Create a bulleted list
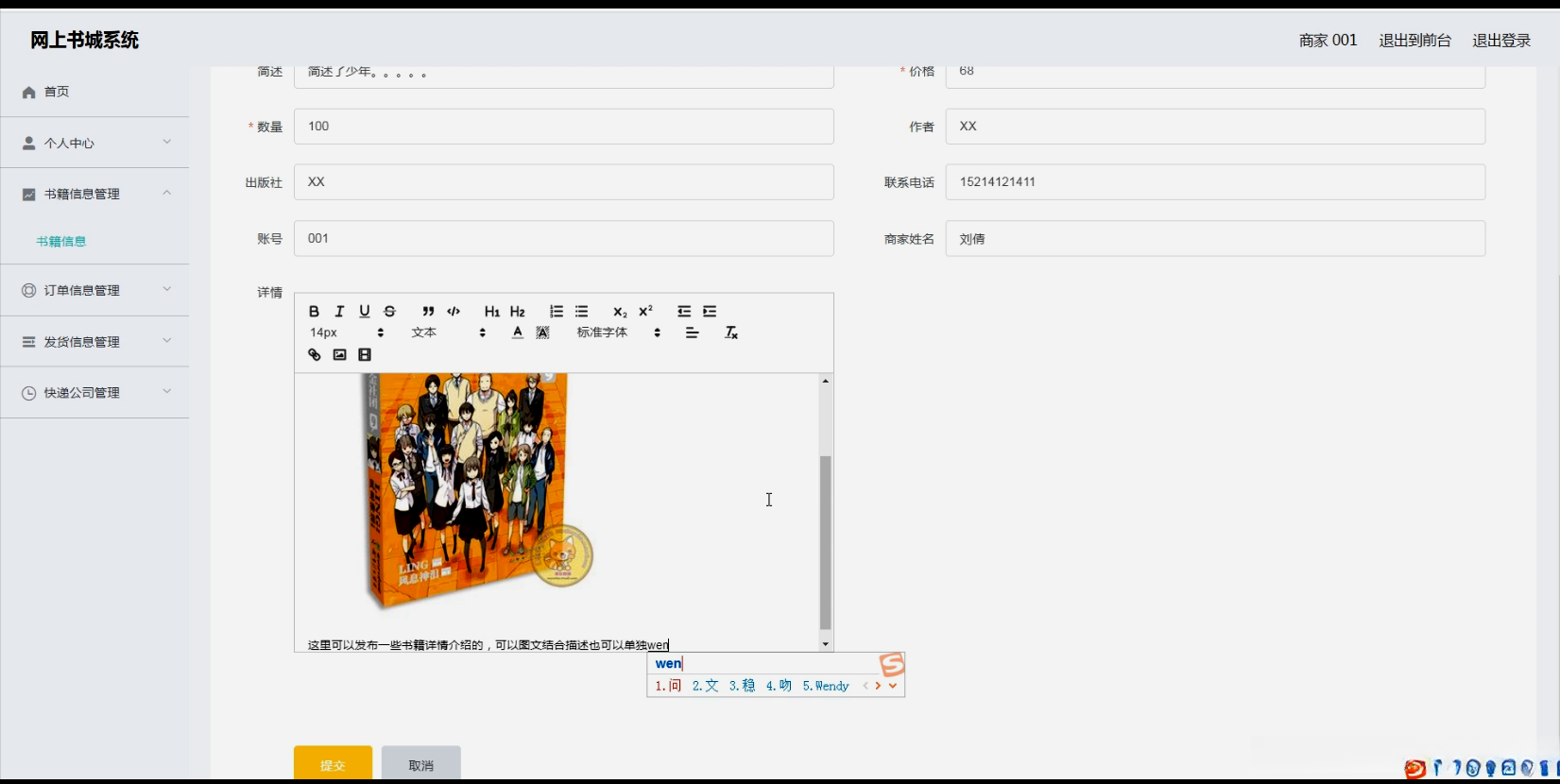 tap(582, 312)
